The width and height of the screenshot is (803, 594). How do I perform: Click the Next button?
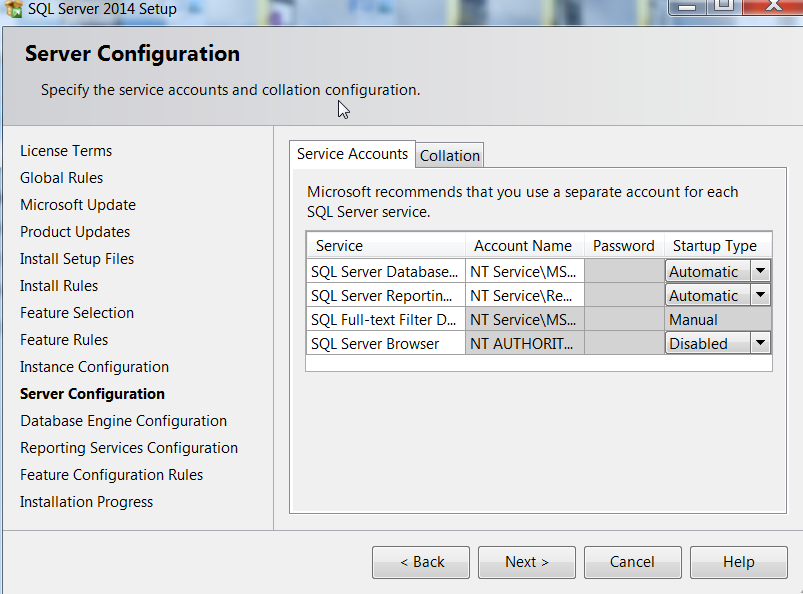coord(526,562)
